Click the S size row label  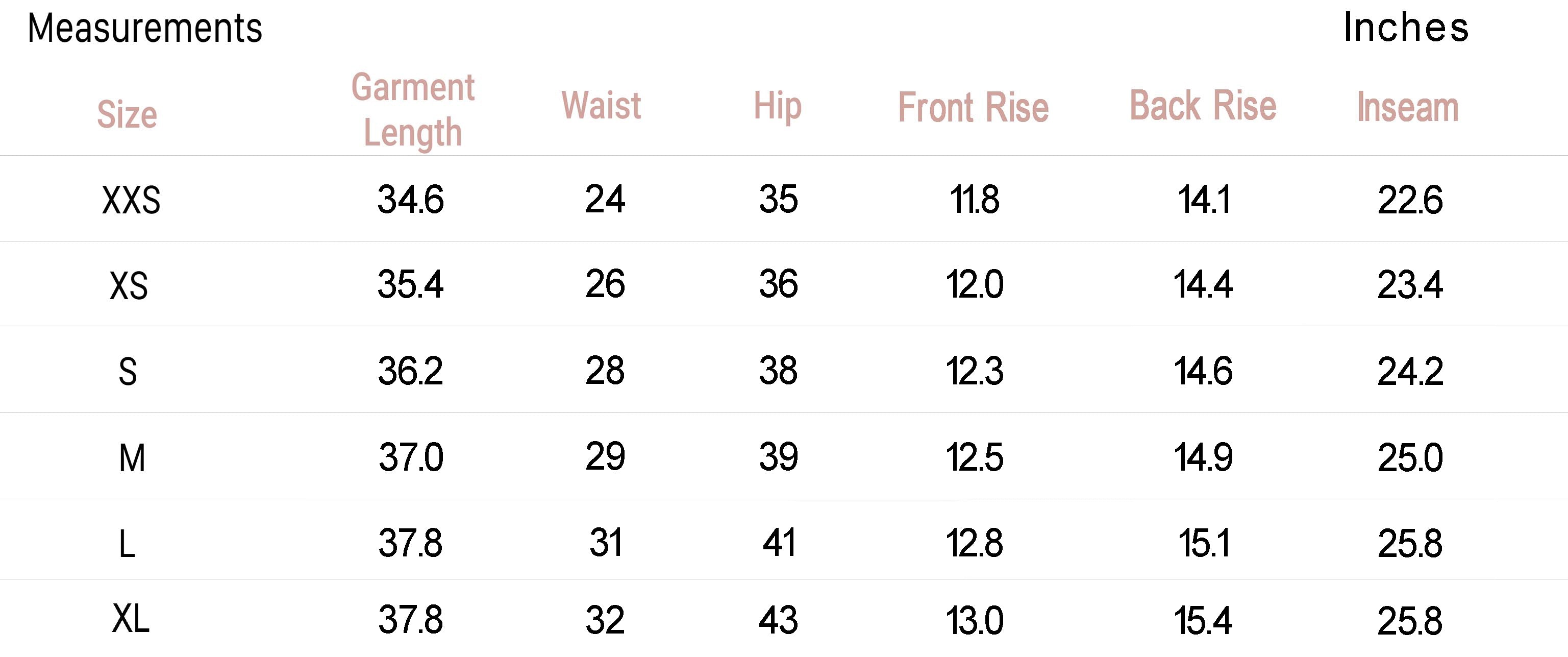click(x=127, y=372)
